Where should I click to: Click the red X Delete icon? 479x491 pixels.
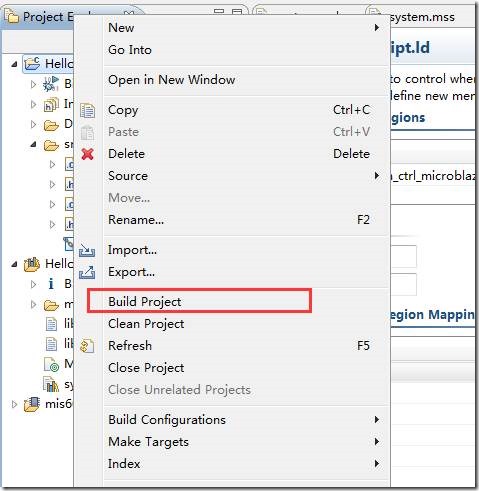pos(87,154)
